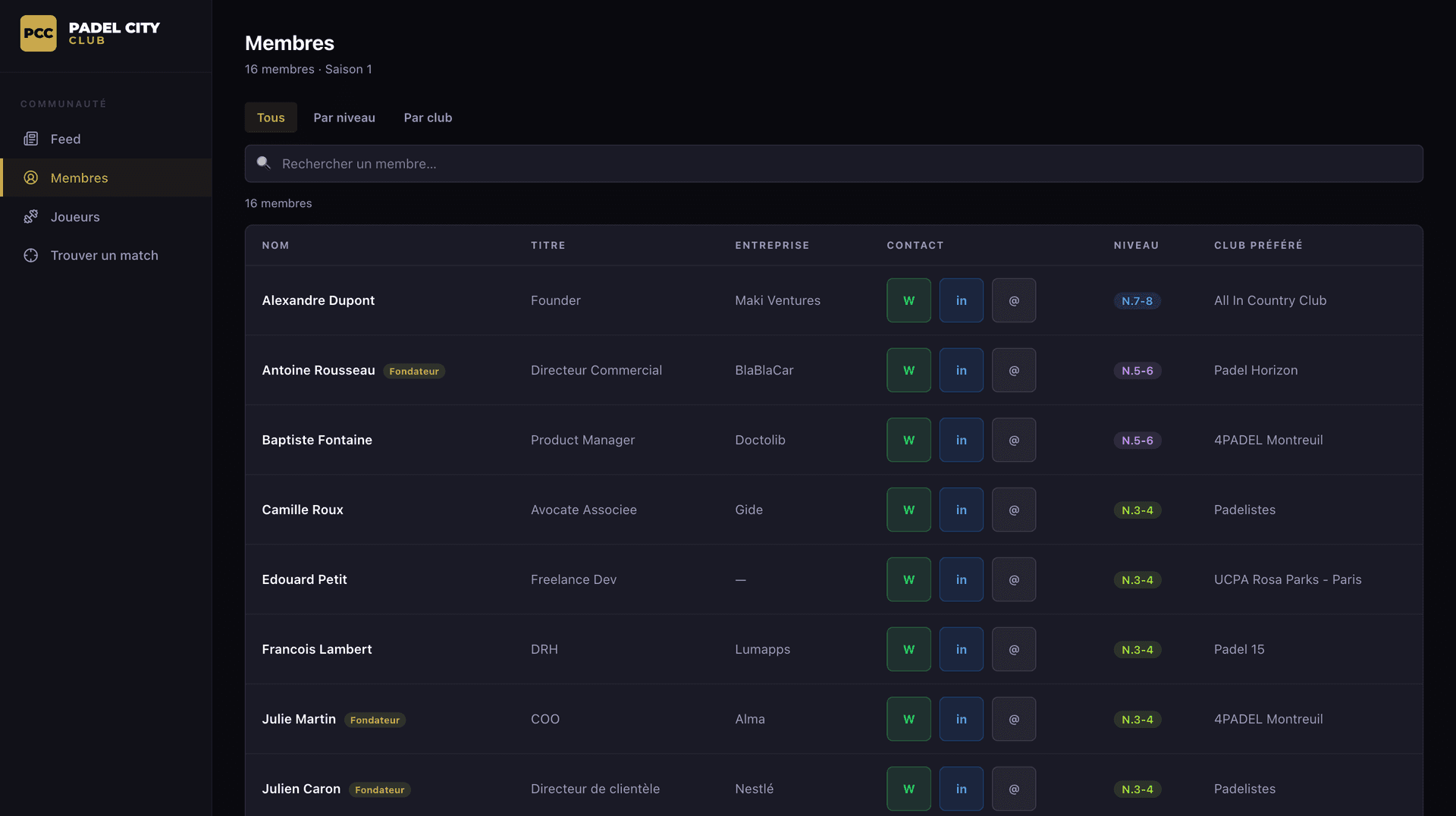Email Francois Lambert via the @ button
This screenshot has height=816, width=1456.
click(x=1014, y=649)
